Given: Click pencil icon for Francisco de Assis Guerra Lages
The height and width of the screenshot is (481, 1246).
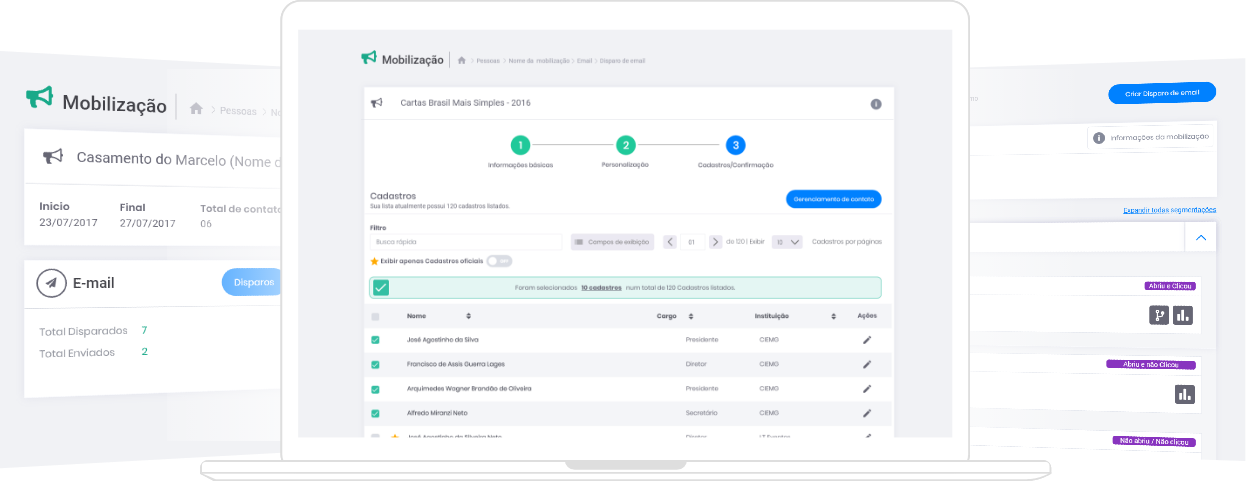Looking at the screenshot, I should click(x=867, y=364).
